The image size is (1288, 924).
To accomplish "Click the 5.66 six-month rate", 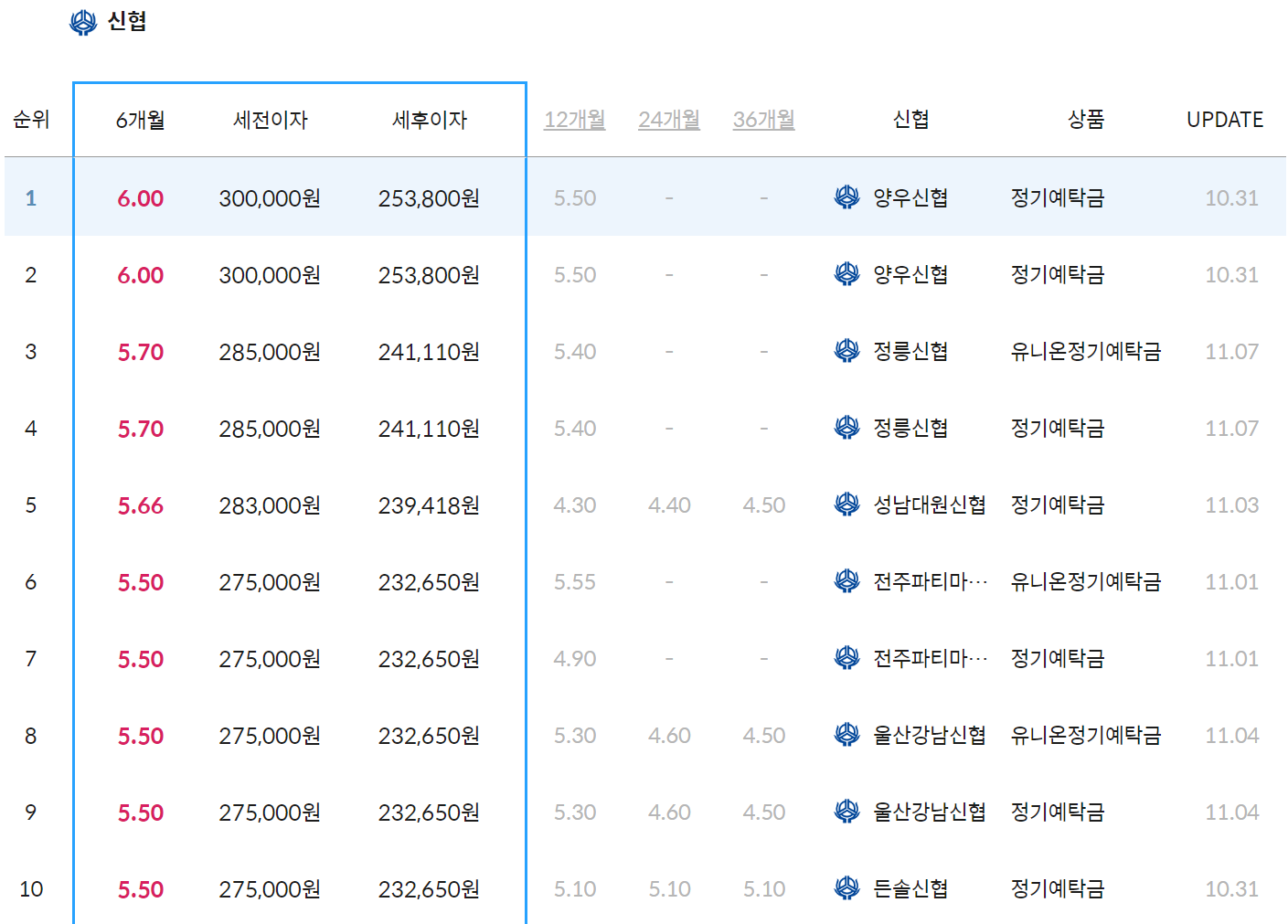I will click(141, 505).
